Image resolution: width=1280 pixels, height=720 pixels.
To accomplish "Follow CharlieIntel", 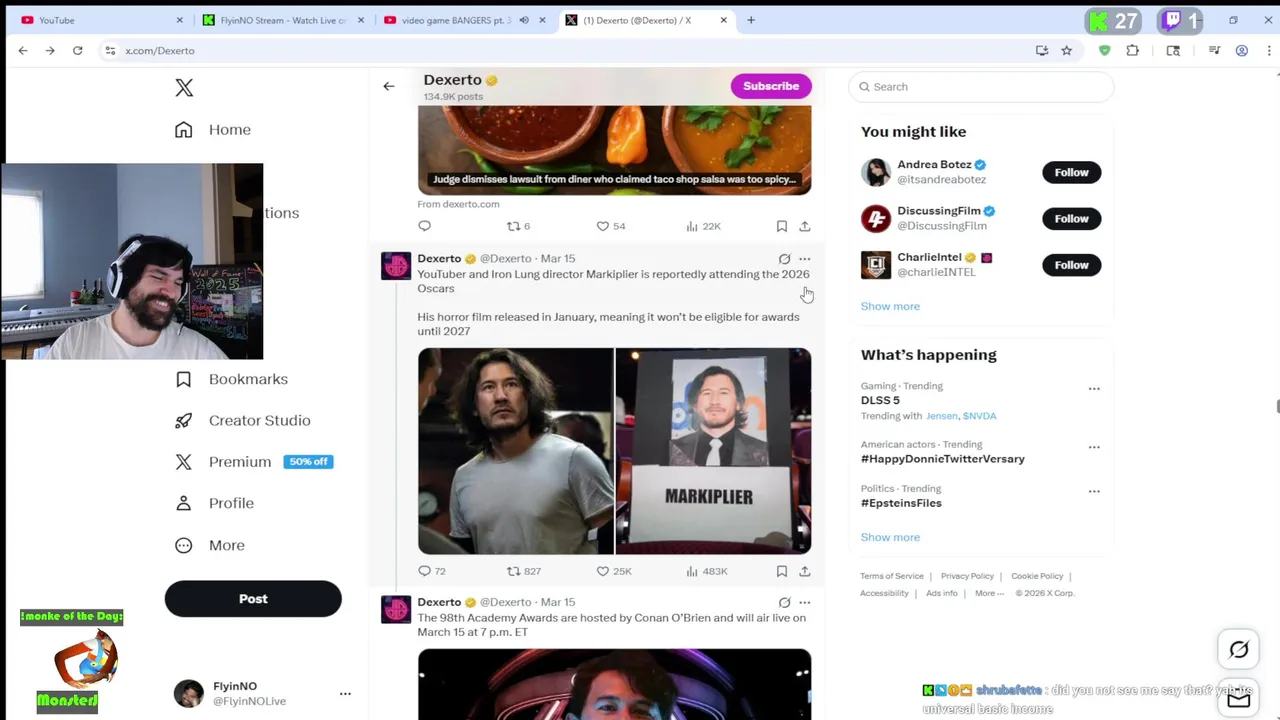I will coord(1071,265).
